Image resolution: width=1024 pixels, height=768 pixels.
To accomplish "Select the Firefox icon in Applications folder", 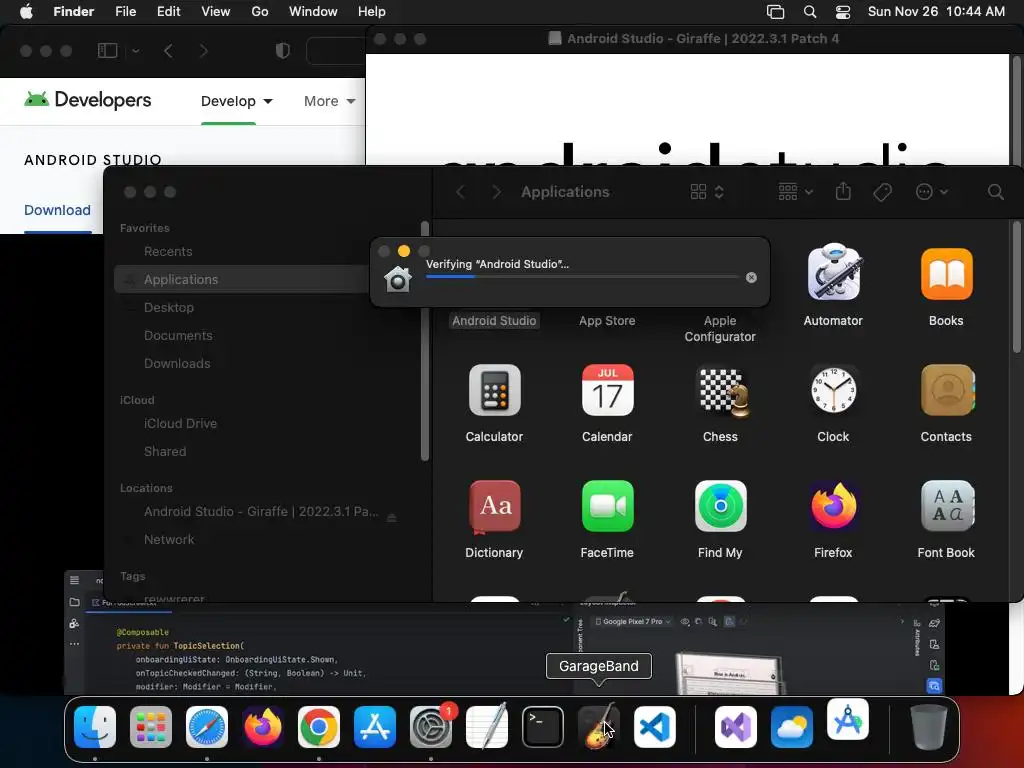I will pos(833,506).
